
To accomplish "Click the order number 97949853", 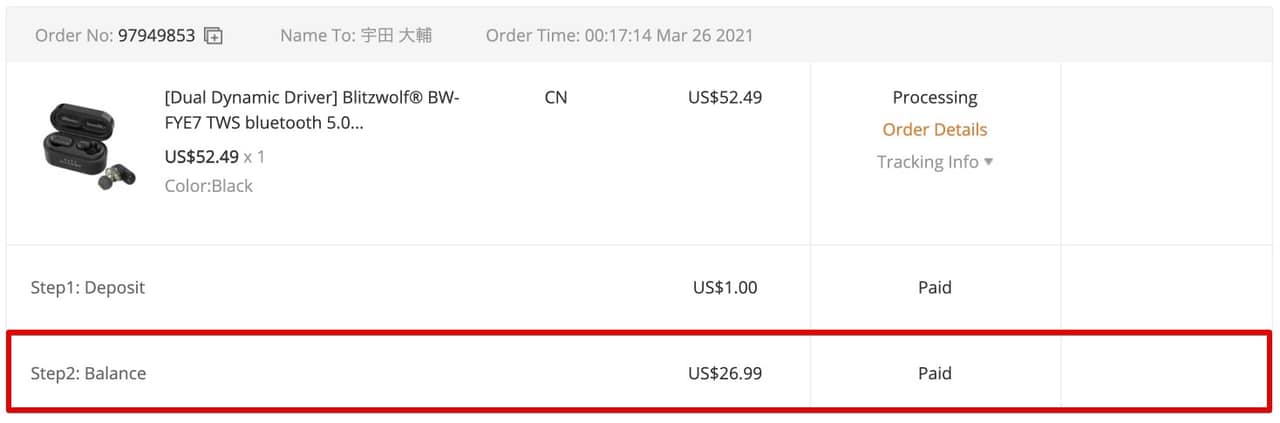I will [156, 36].
